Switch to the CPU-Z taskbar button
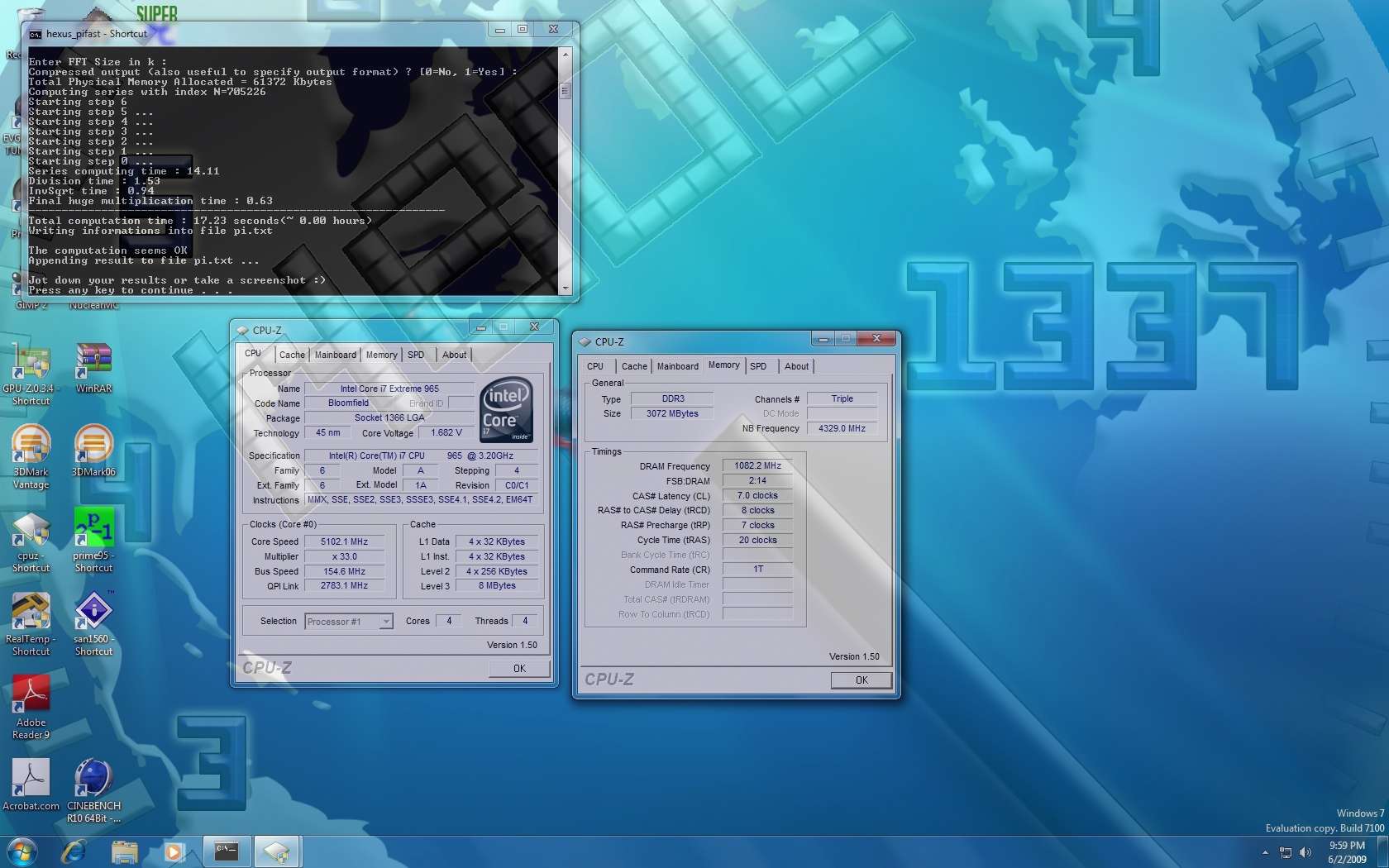This screenshot has height=868, width=1389. pyautogui.click(x=277, y=851)
